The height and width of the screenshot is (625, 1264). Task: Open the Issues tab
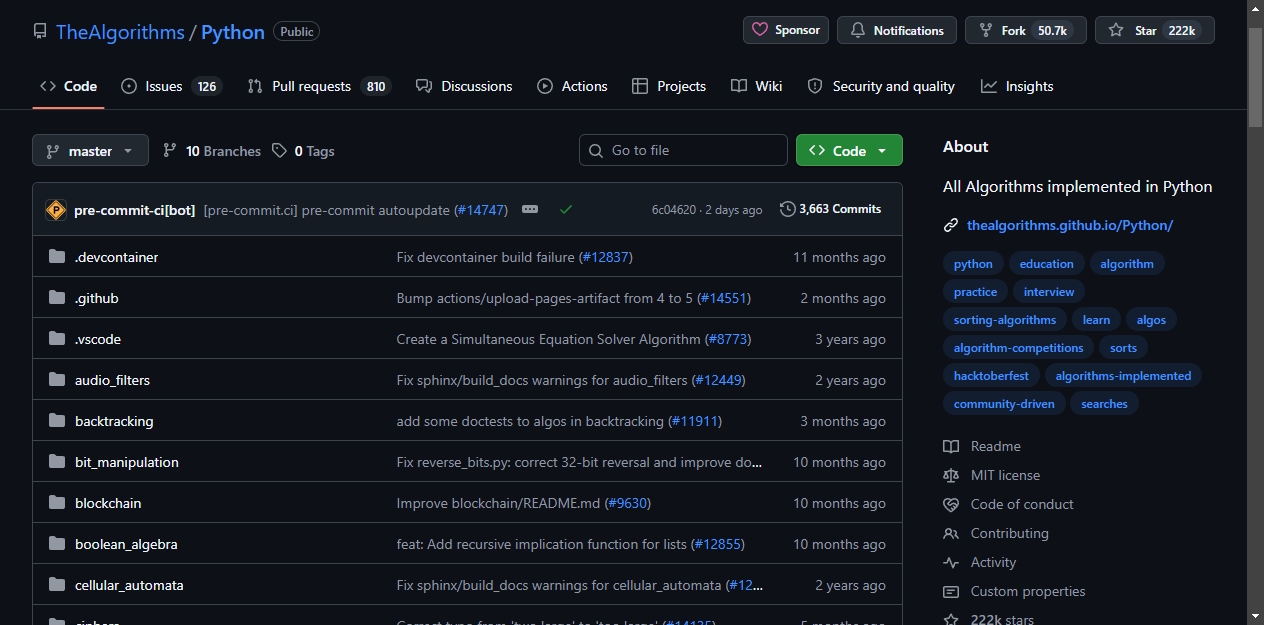(x=170, y=86)
